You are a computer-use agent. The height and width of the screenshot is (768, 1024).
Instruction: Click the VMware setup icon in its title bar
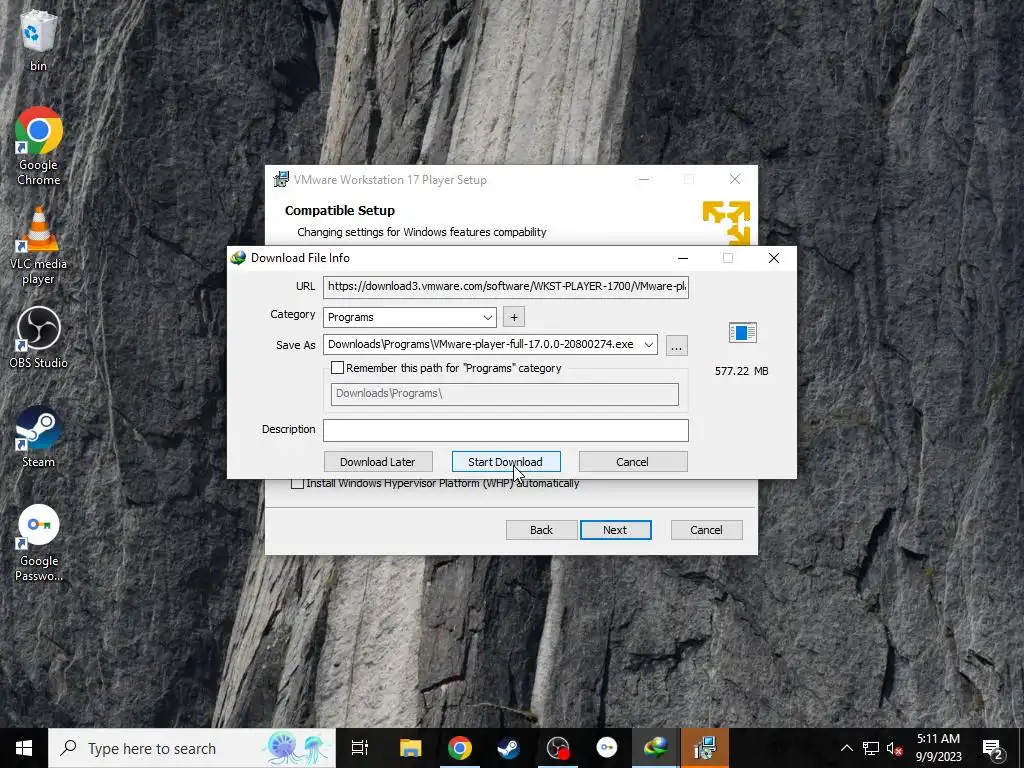pos(281,179)
